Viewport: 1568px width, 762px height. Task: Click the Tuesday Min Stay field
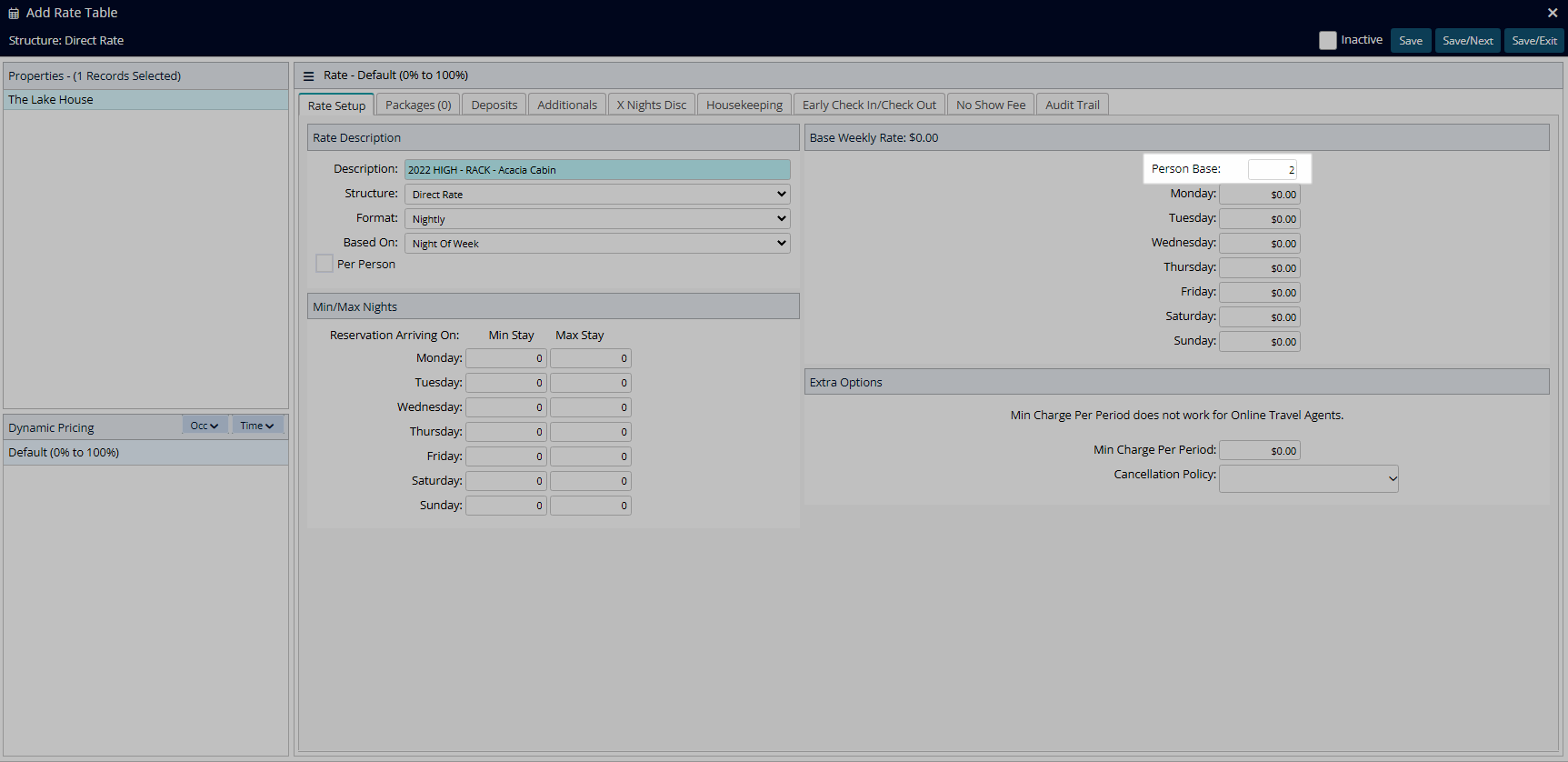(x=506, y=383)
